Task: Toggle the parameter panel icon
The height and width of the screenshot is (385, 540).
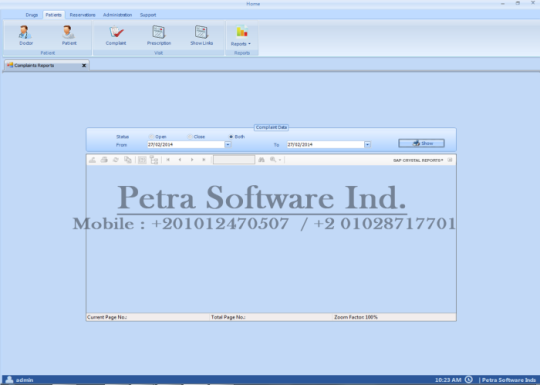Action: [x=142, y=160]
